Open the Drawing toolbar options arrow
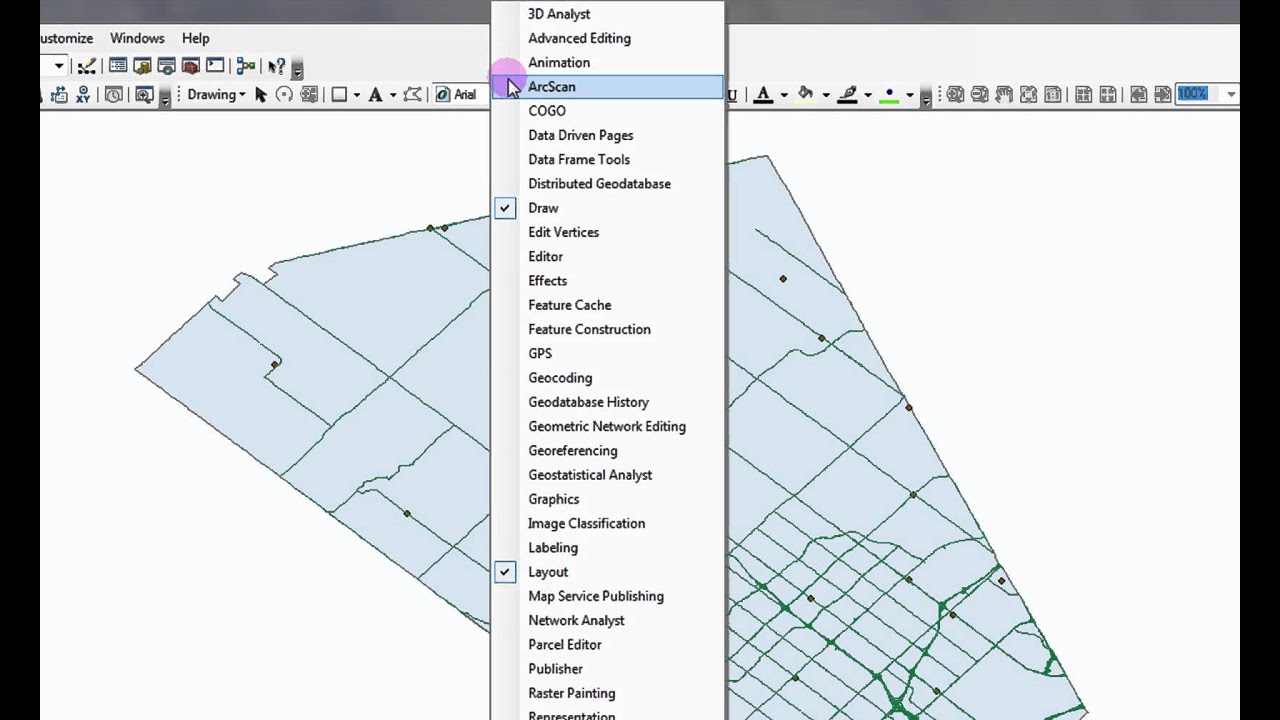This screenshot has height=720, width=1280. tap(926, 98)
